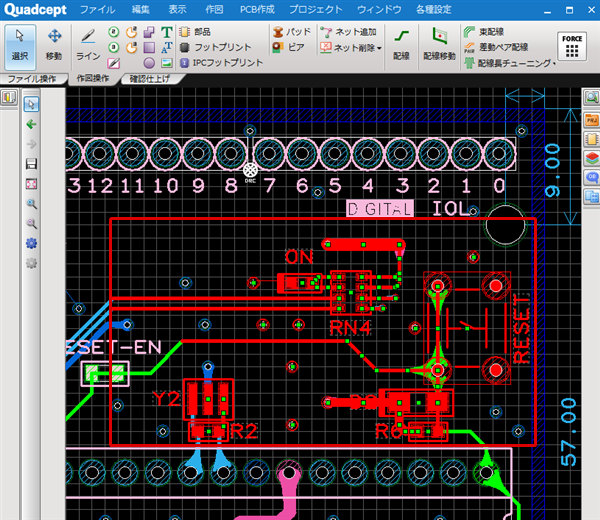Select 束配線 bundle routing
This screenshot has width=600, height=520.
click(x=484, y=32)
